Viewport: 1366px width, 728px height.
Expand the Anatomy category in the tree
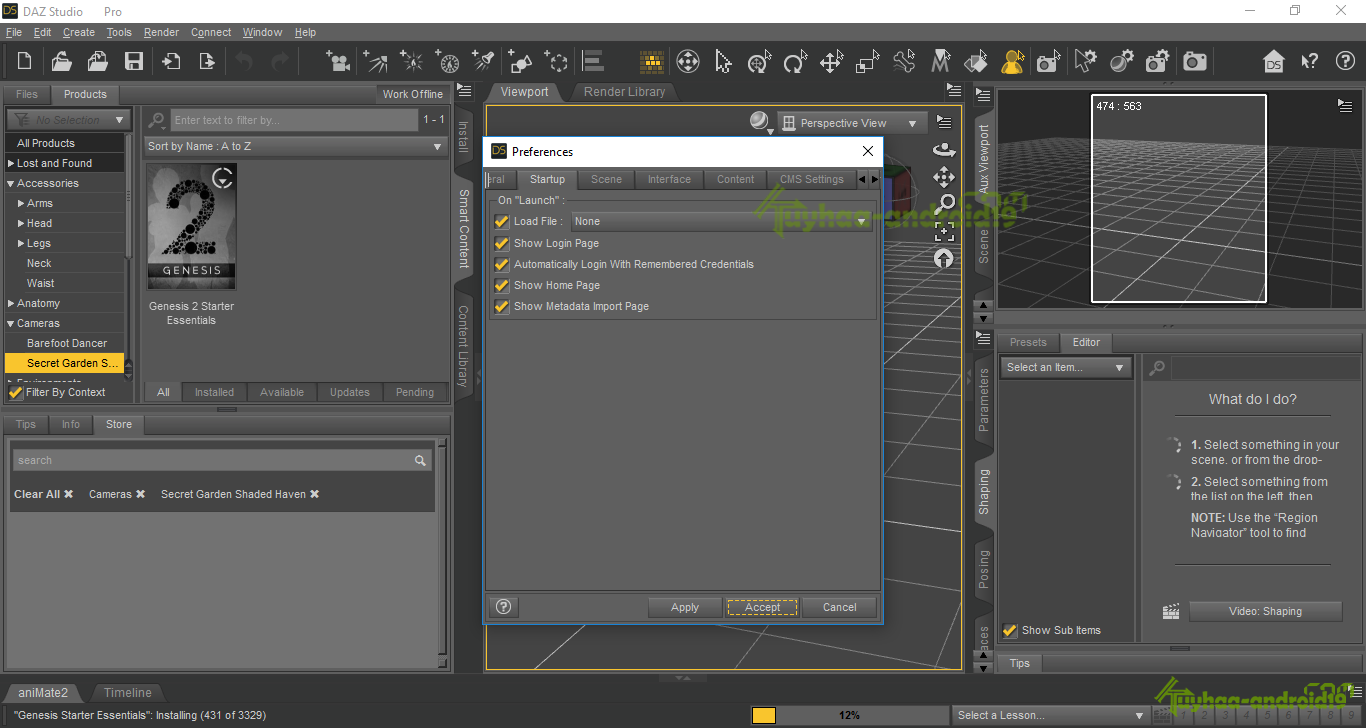tap(11, 303)
